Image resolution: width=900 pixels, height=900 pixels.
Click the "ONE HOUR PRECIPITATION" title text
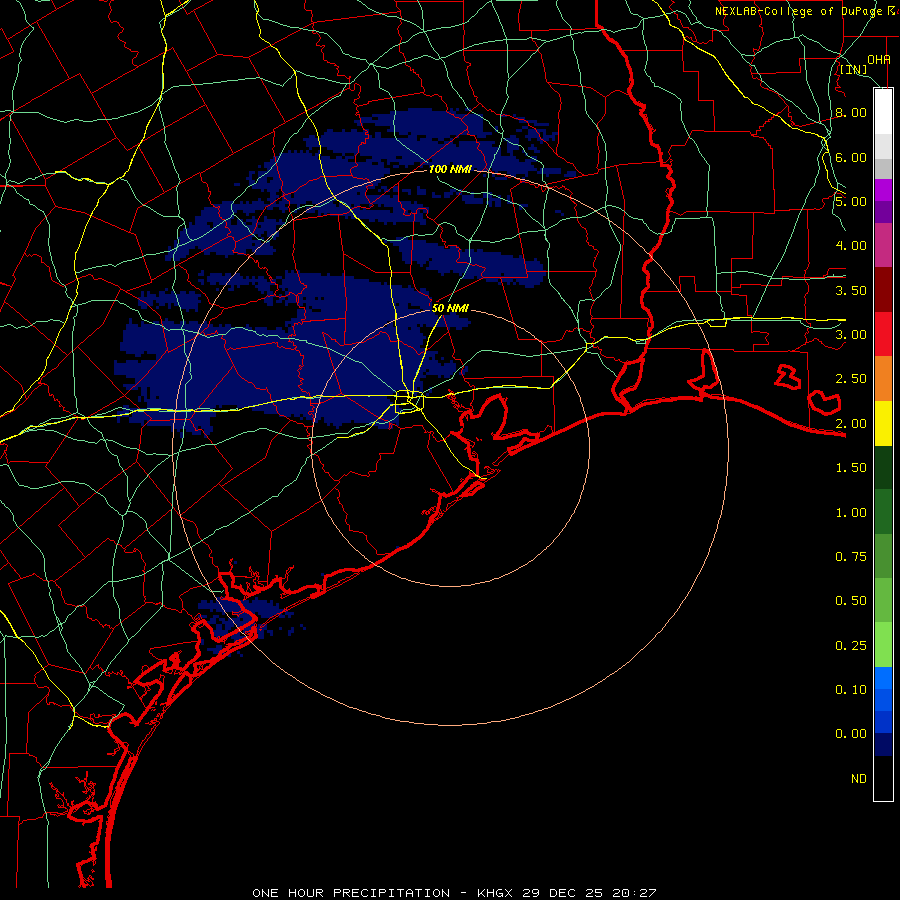tap(351, 893)
